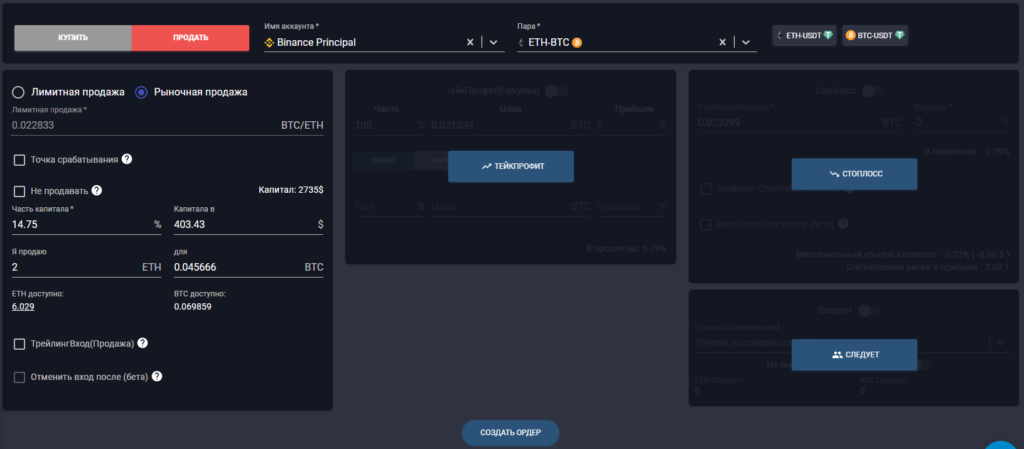Expand the Группа последователей dropdown
This screenshot has width=1024, height=449.
point(1001,343)
